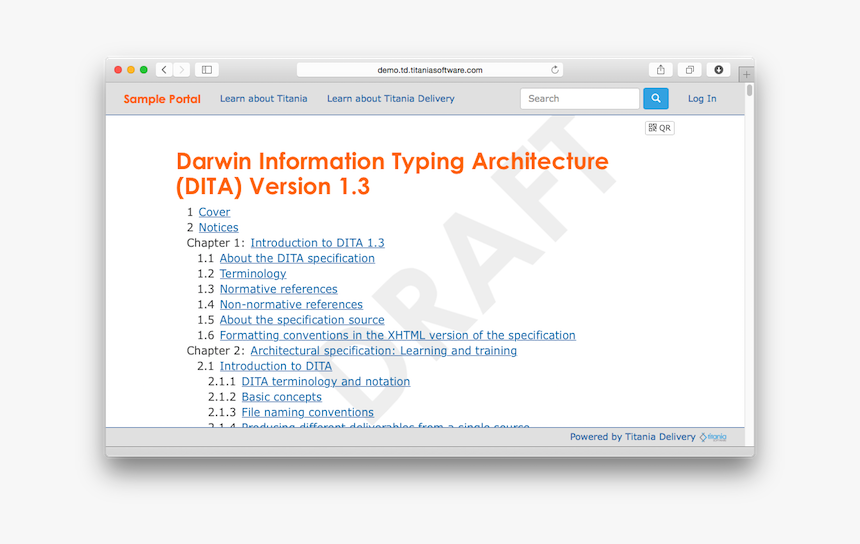Open Introduction to DITA 1.3 chapter link
The image size is (860, 544).
(x=318, y=243)
